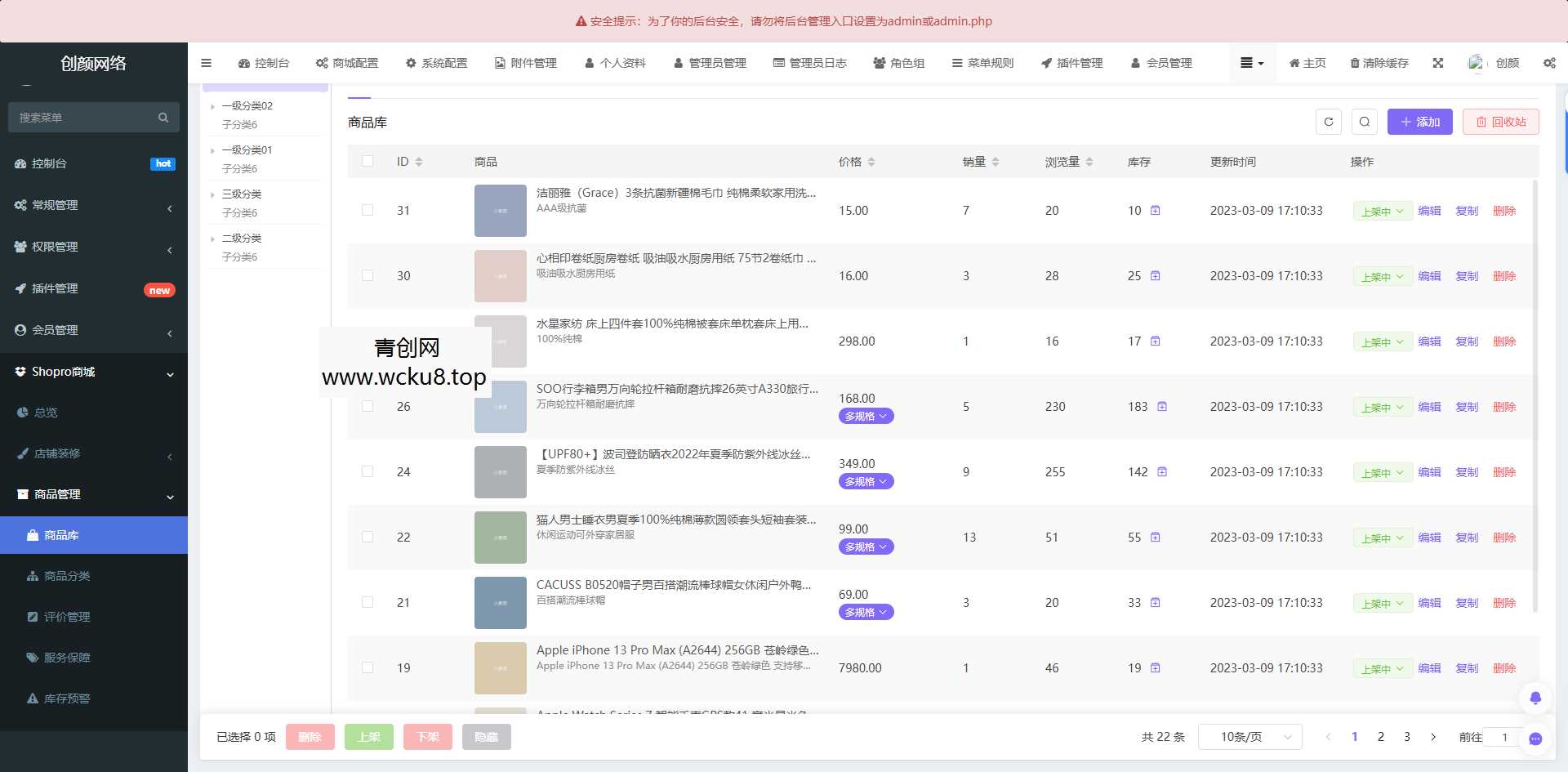The height and width of the screenshot is (772, 1568).
Task: Open the 回收站 recycle bin
Action: pyautogui.click(x=1500, y=121)
